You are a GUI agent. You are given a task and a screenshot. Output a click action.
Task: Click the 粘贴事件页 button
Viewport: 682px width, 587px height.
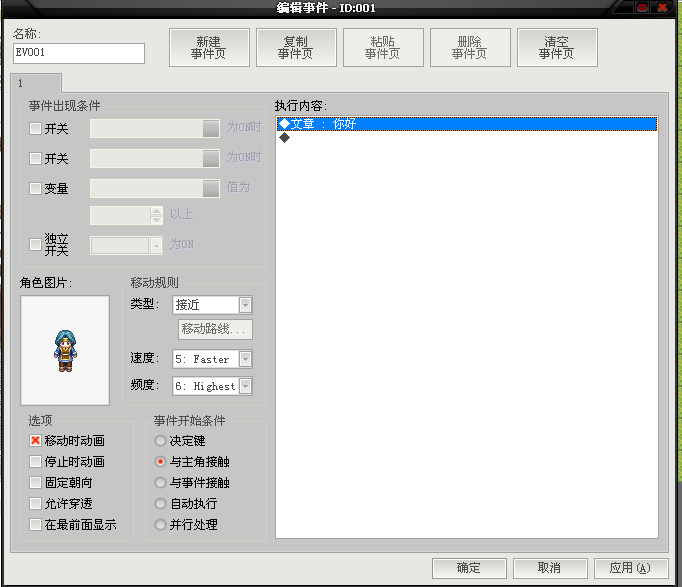coord(383,48)
